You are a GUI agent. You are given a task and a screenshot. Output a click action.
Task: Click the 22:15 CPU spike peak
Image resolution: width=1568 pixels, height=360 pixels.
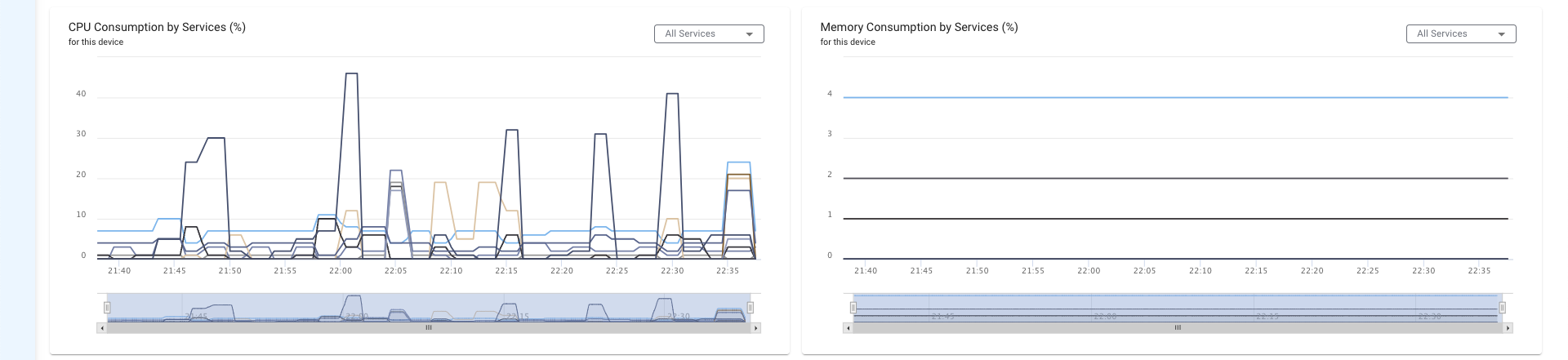(511, 130)
